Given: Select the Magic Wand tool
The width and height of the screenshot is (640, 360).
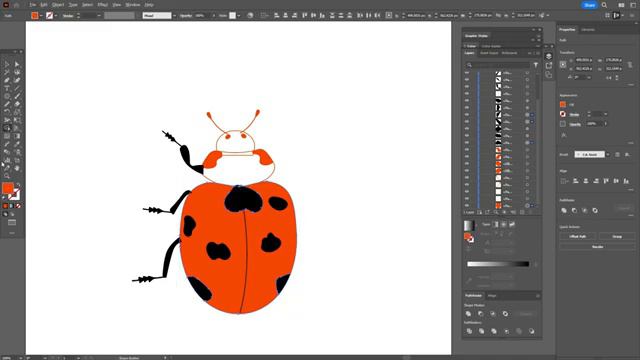Looking at the screenshot, I should tap(7, 72).
